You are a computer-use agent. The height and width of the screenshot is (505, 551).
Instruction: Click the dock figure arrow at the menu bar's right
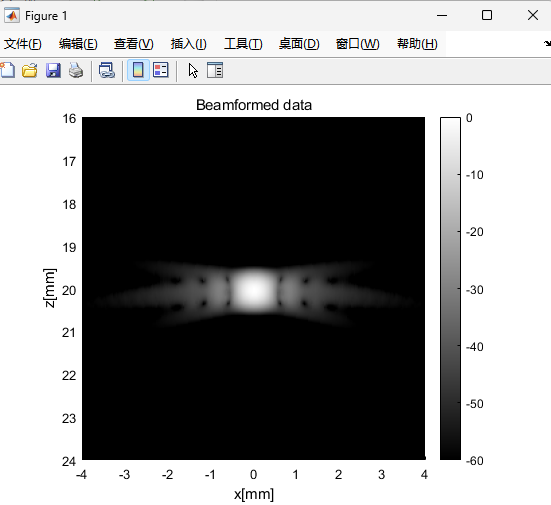tap(547, 44)
